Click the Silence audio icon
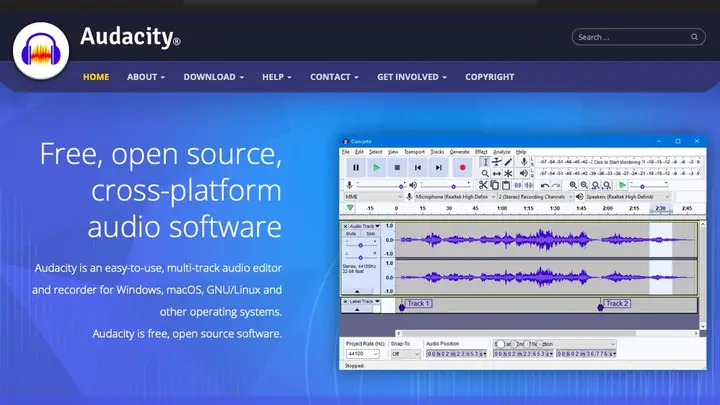The image size is (720, 405). click(x=529, y=185)
